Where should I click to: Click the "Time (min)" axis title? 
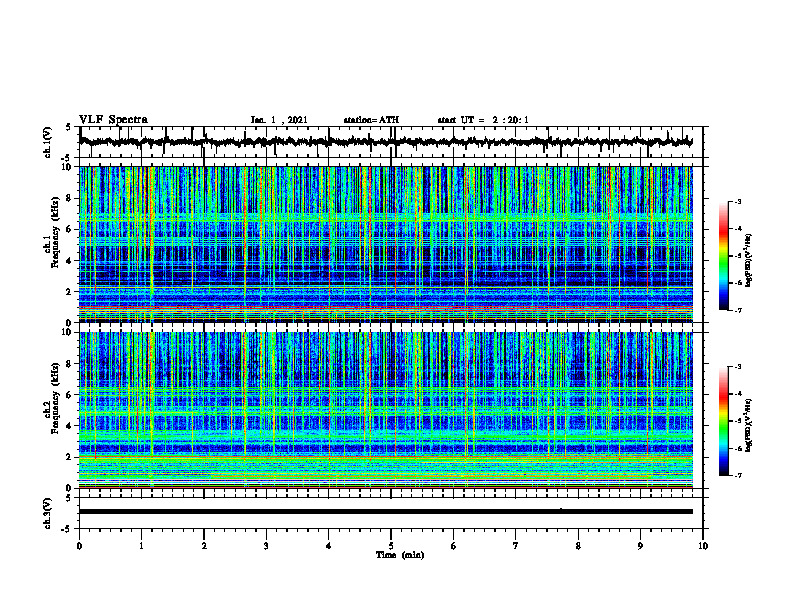(x=400, y=555)
